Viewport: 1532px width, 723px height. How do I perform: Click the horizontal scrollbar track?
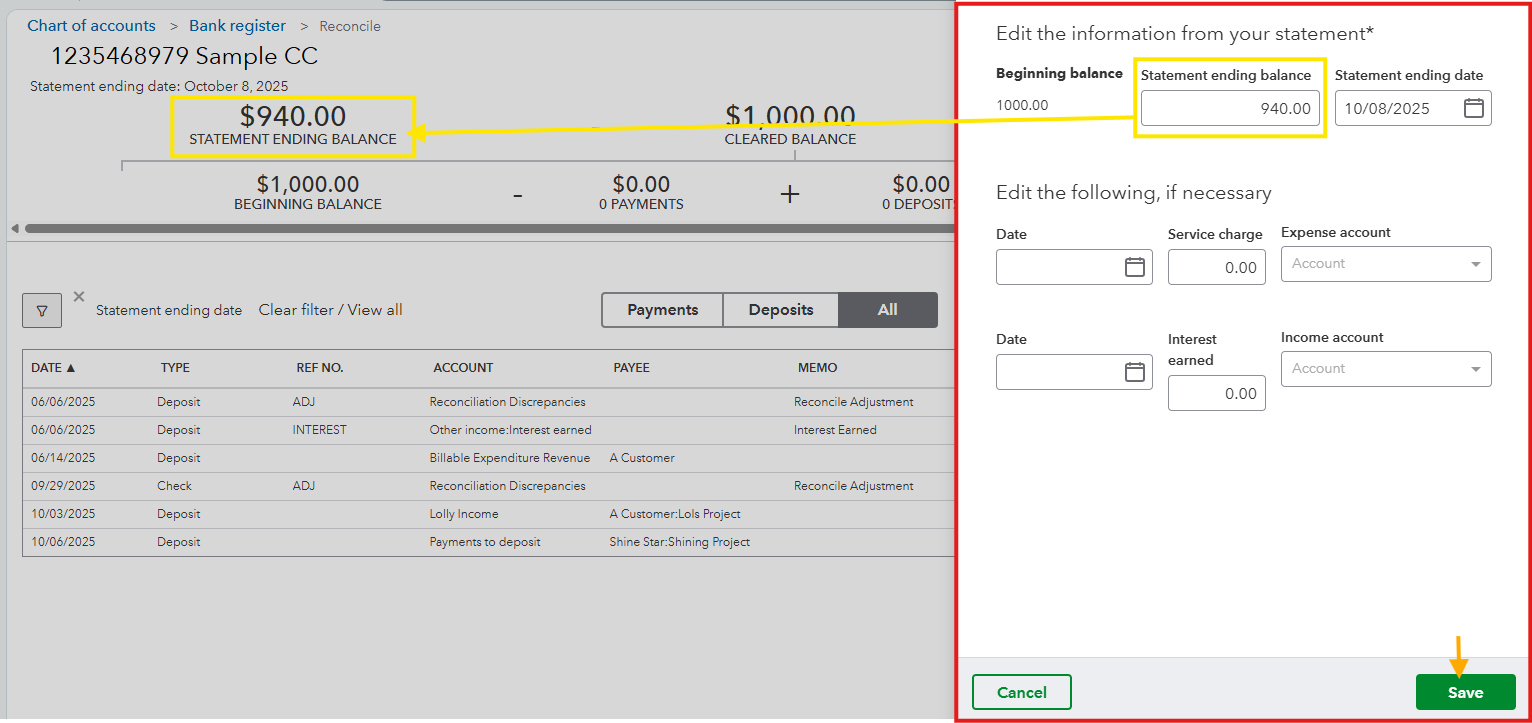[480, 228]
